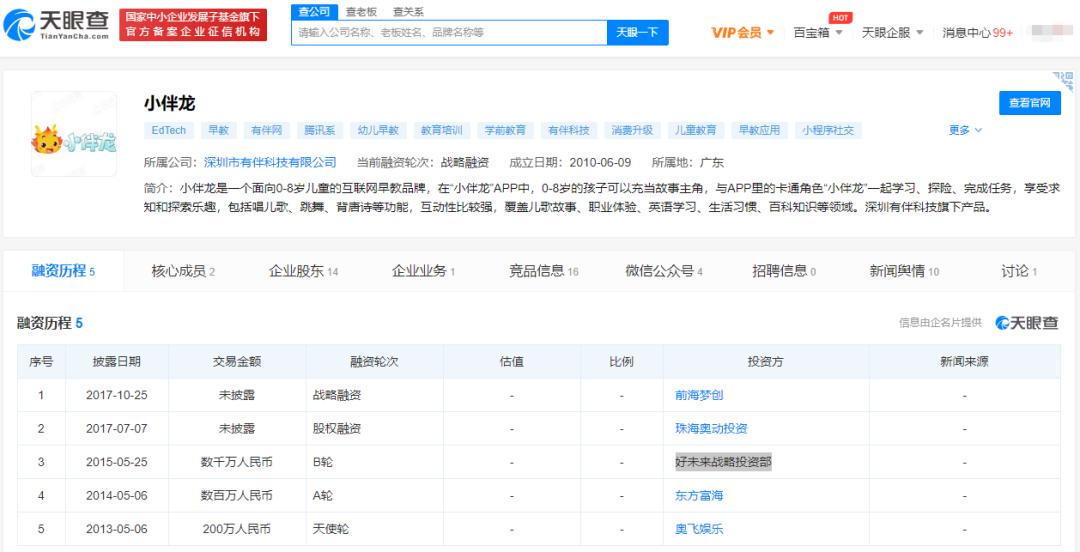This screenshot has width=1080, height=552.
Task: Switch to the 企业股东 tab
Action: click(303, 272)
